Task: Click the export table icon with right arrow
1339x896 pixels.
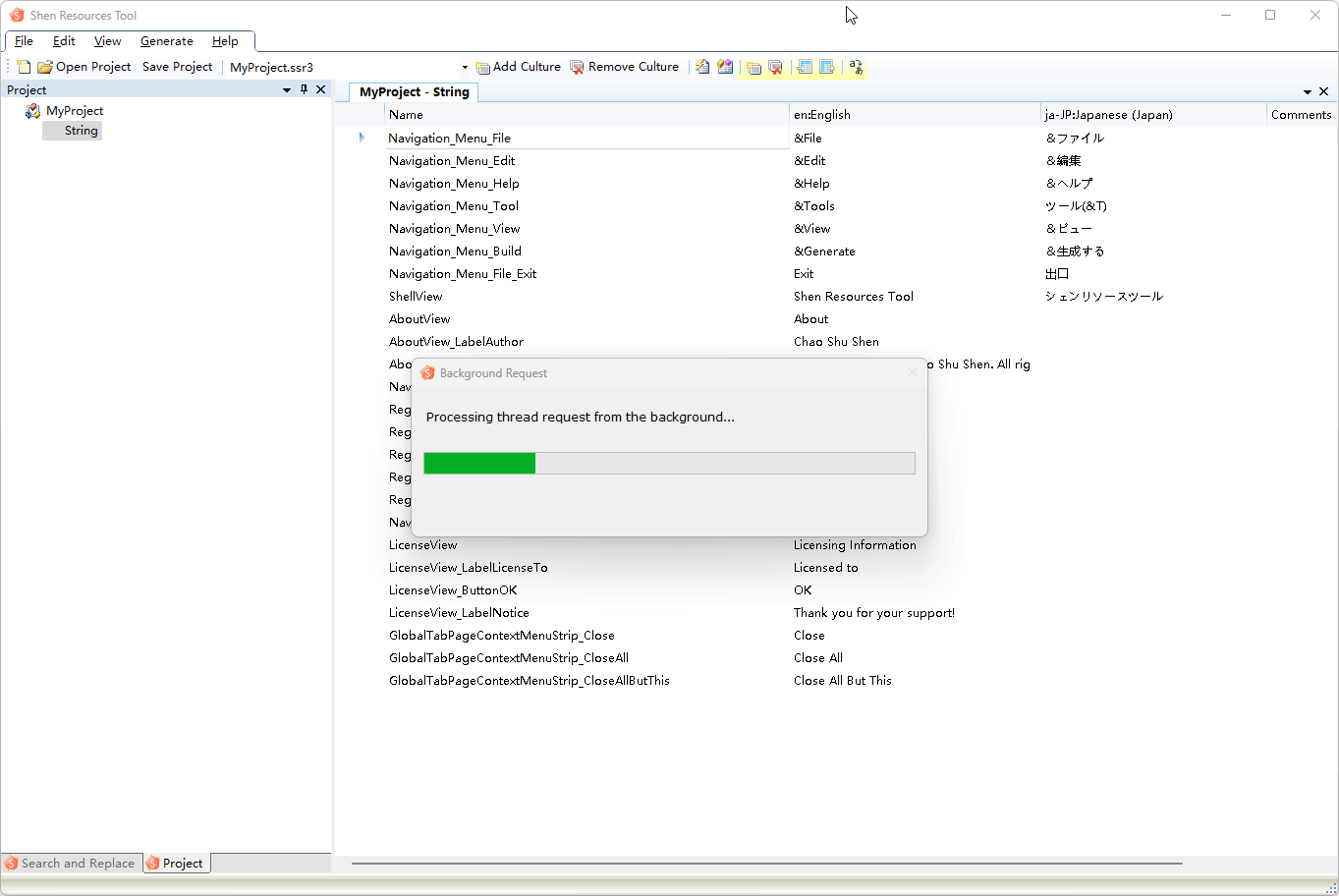Action: (x=827, y=67)
